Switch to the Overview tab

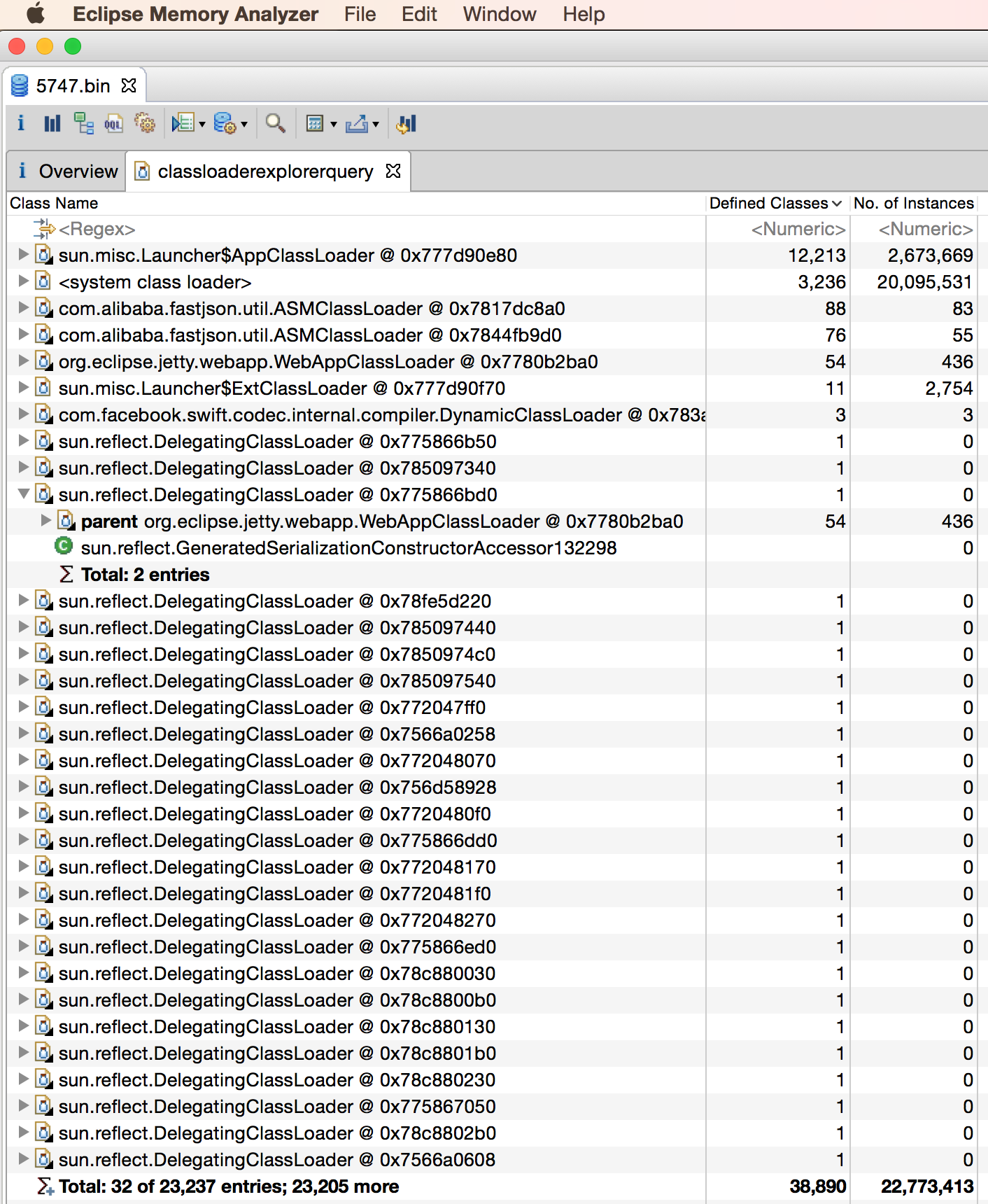(x=67, y=171)
